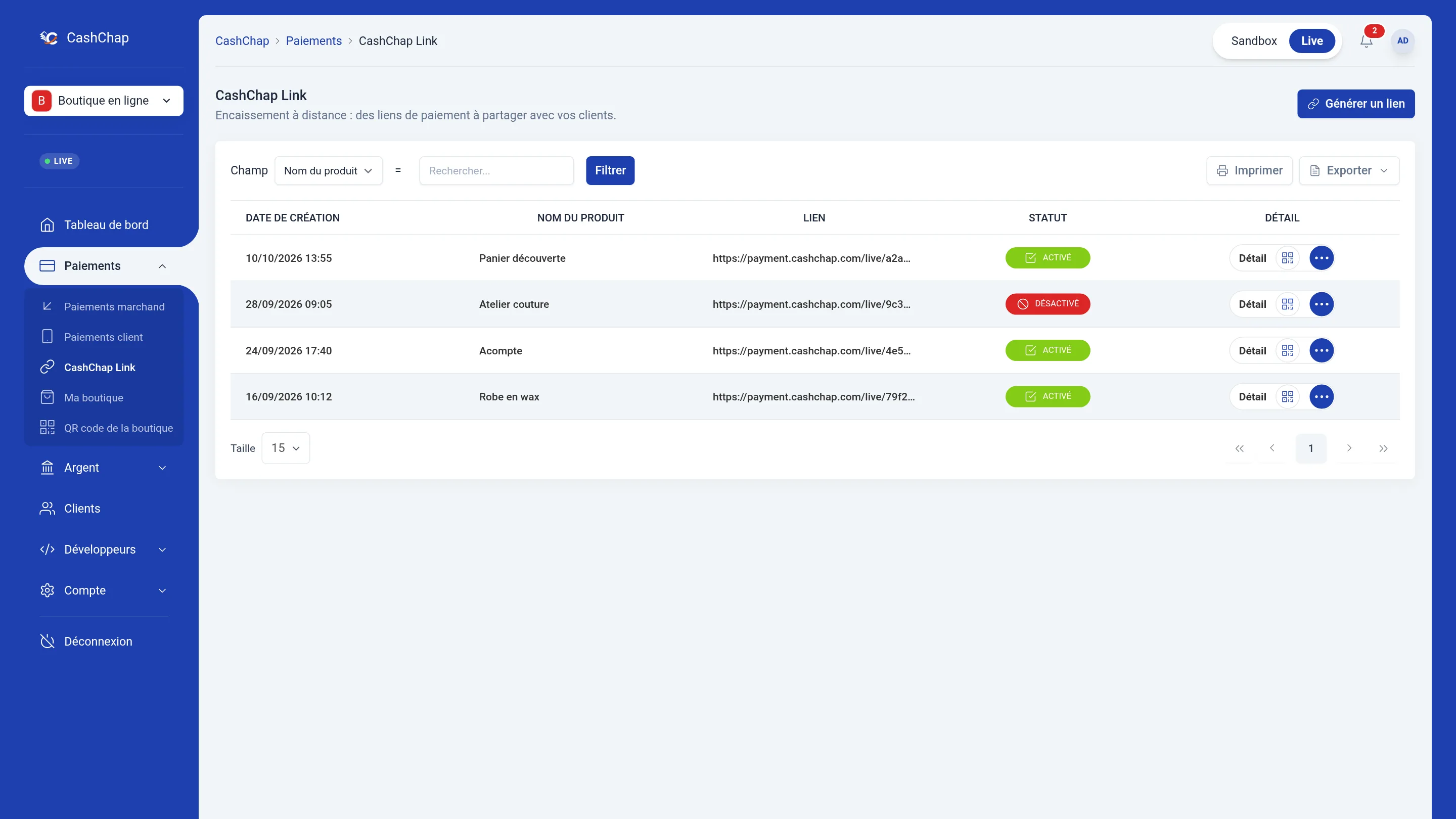This screenshot has height=819, width=1456.
Task: Open Paiements client
Action: tap(92, 337)
